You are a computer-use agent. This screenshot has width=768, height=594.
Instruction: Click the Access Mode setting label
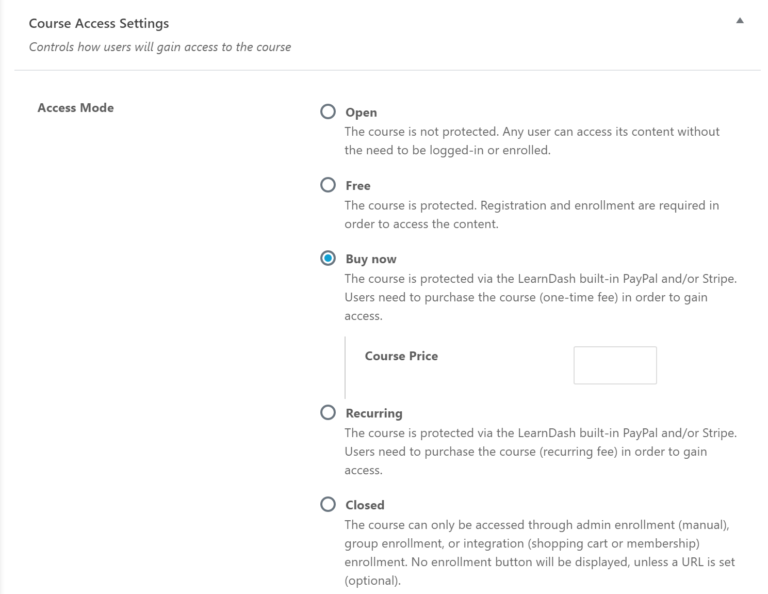pos(75,108)
